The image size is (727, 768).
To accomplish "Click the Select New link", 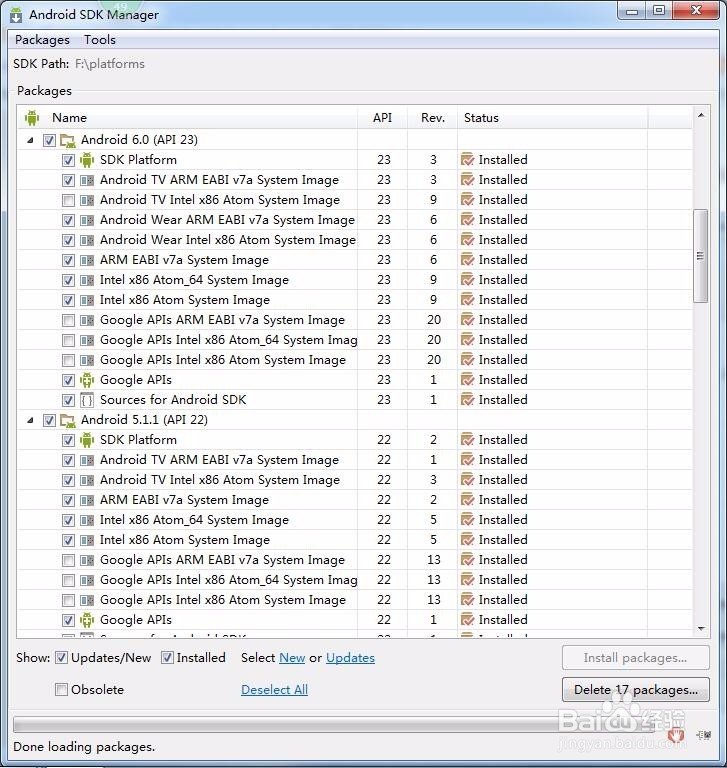I will click(292, 658).
